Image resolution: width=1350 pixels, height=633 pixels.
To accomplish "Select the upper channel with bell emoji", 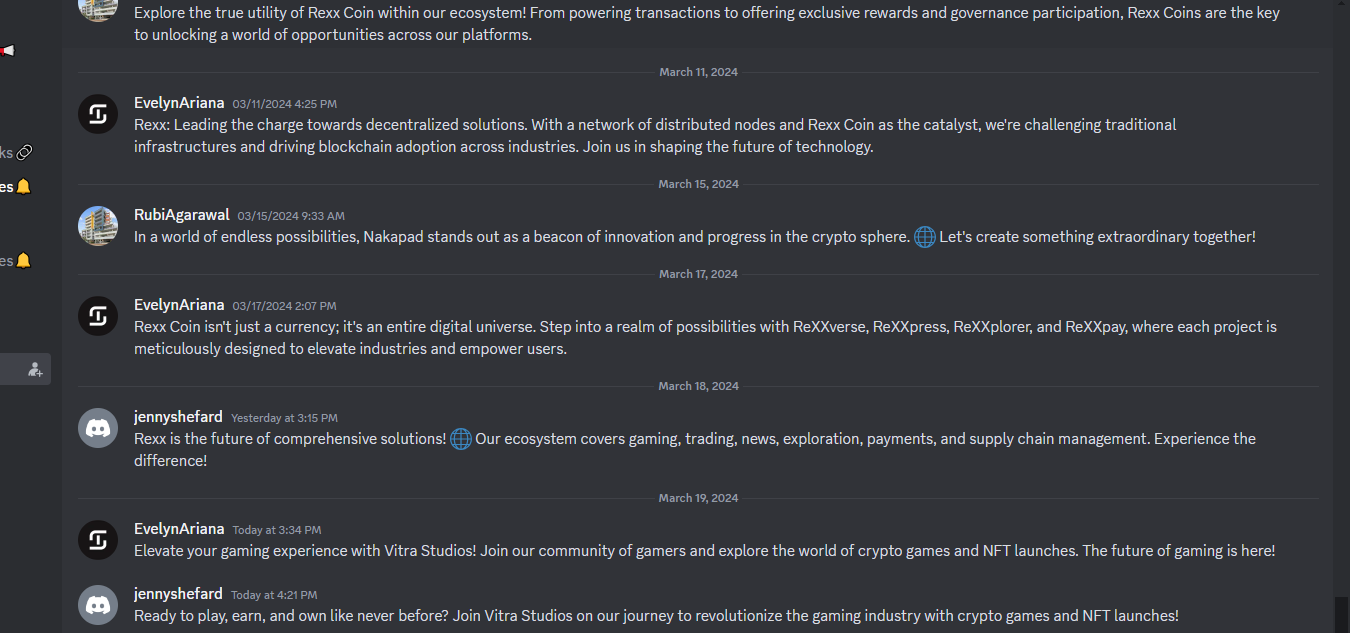I will (x=17, y=187).
